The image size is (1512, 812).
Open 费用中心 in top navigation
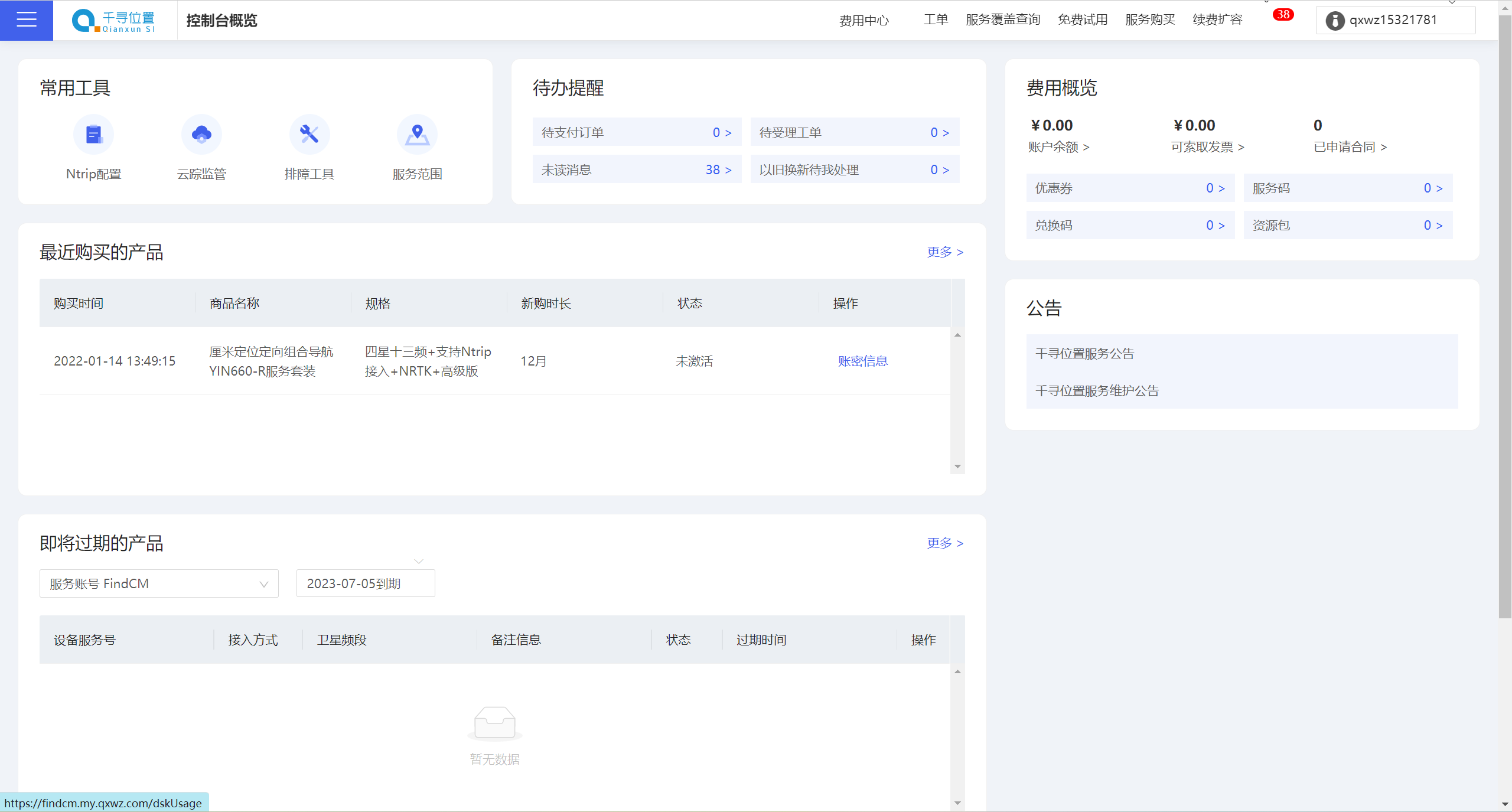(864, 21)
